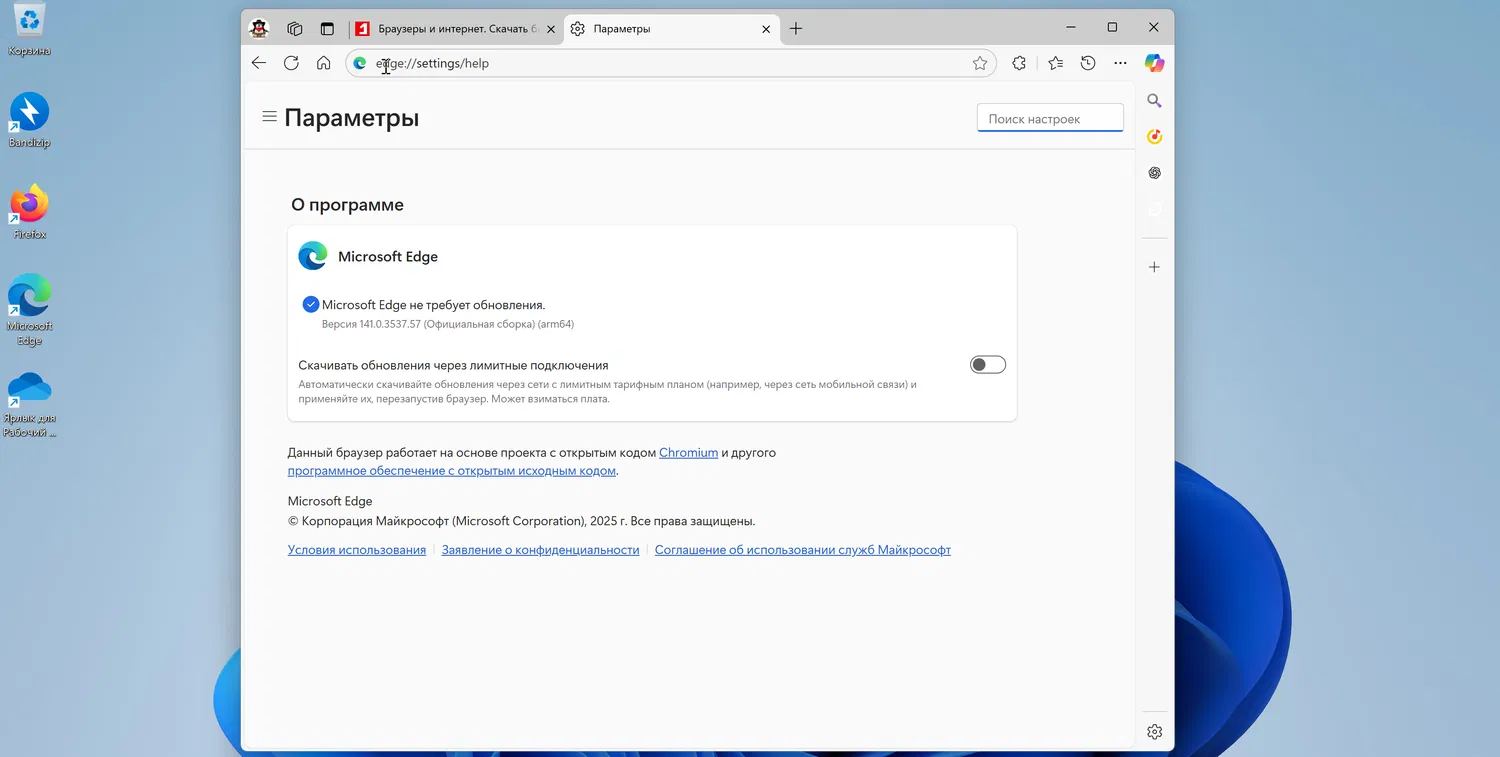Open the Extensions puzzle icon
This screenshot has height=757, width=1500.
tap(1019, 63)
